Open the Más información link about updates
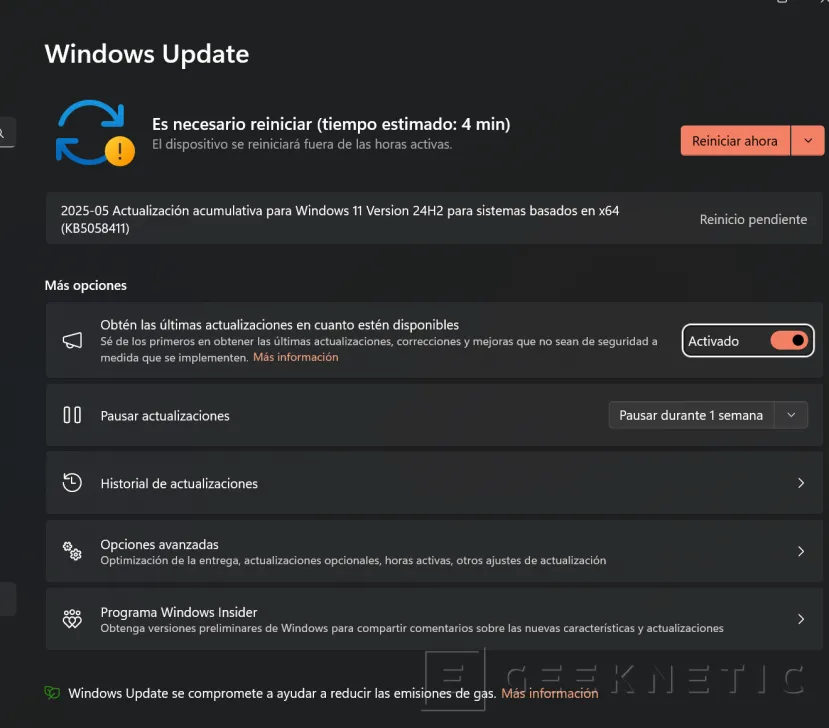 (295, 357)
